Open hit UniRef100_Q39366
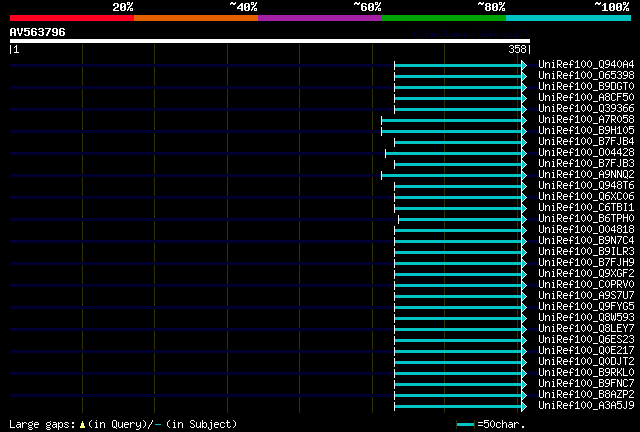 586,109
